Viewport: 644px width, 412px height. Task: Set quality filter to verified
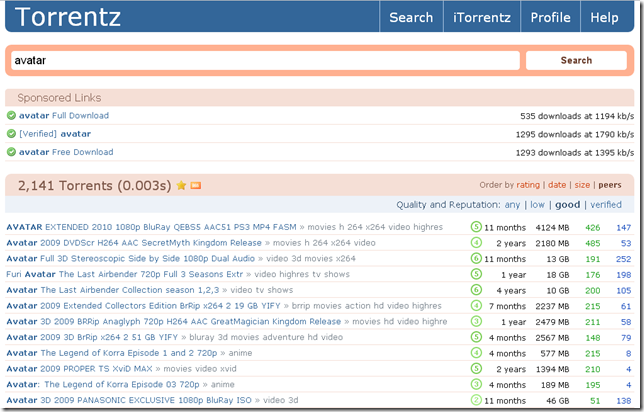tap(606, 205)
